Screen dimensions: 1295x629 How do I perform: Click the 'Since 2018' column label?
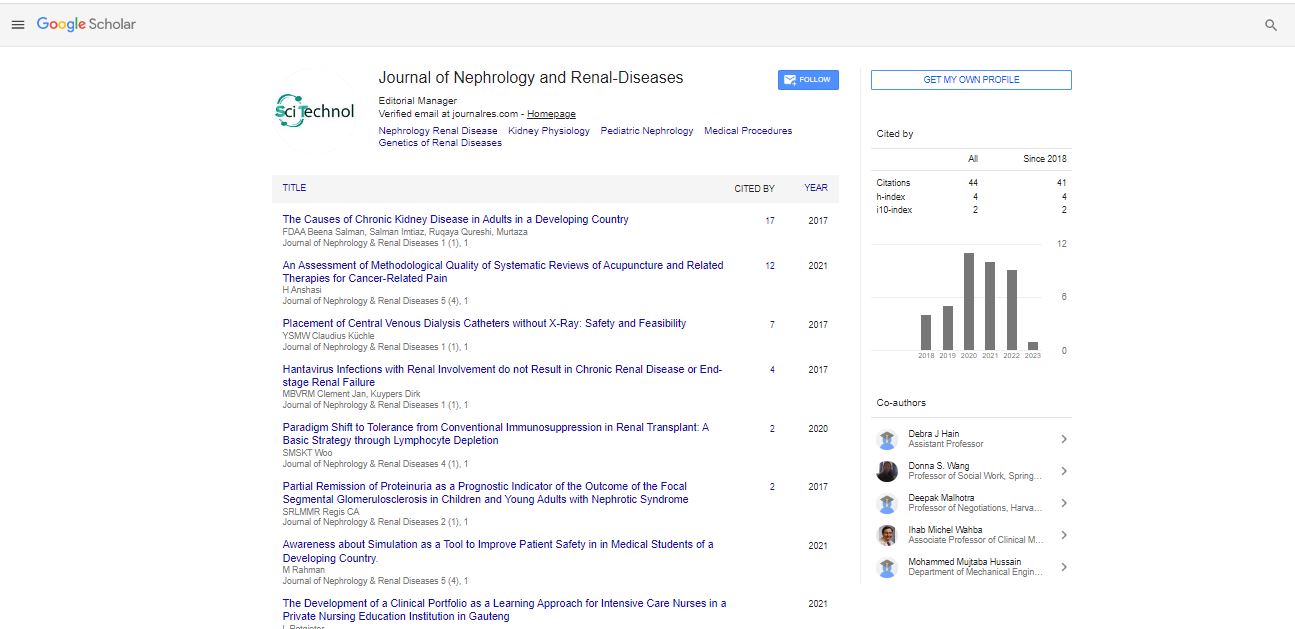(x=1045, y=159)
